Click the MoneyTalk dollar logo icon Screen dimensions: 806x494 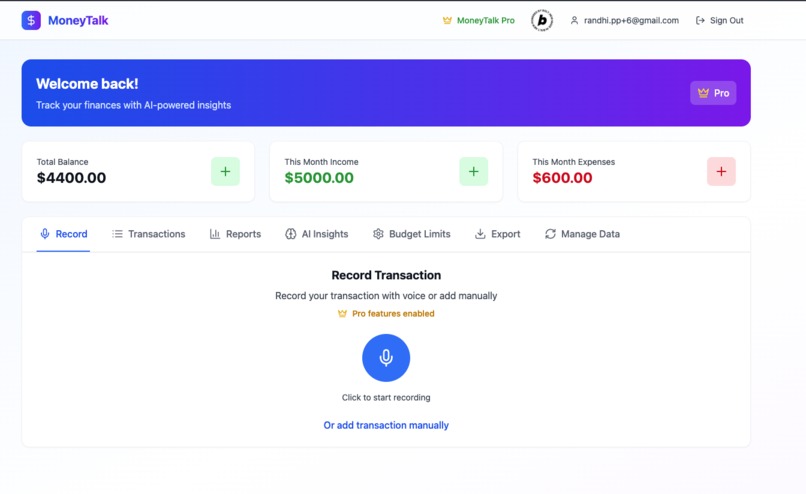(x=31, y=21)
